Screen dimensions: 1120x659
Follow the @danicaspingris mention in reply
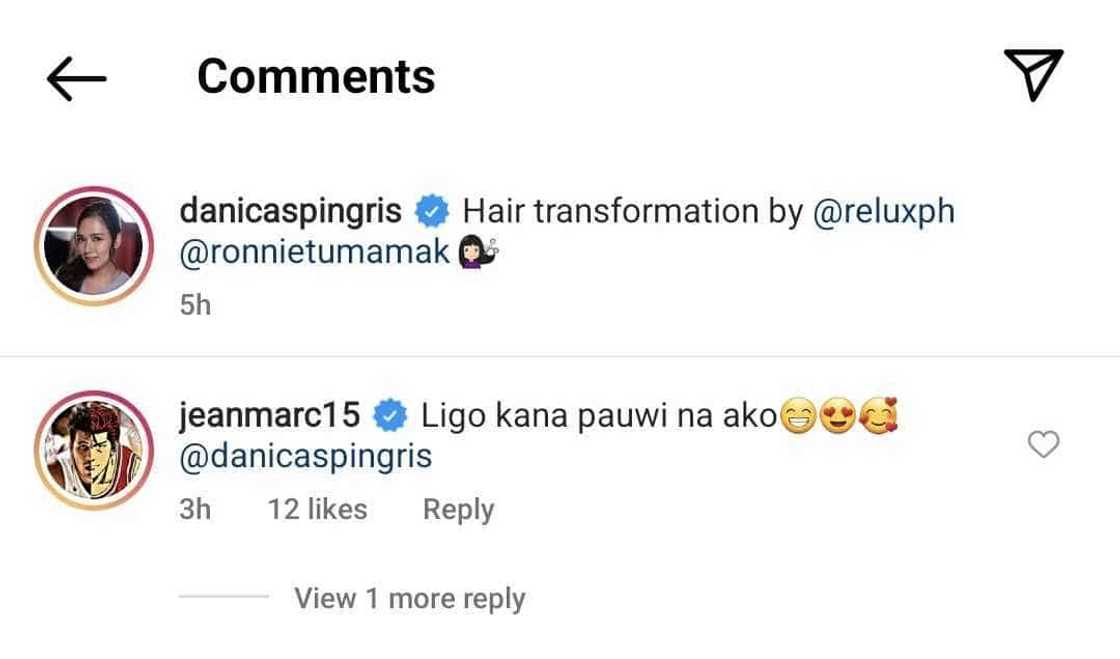[305, 456]
